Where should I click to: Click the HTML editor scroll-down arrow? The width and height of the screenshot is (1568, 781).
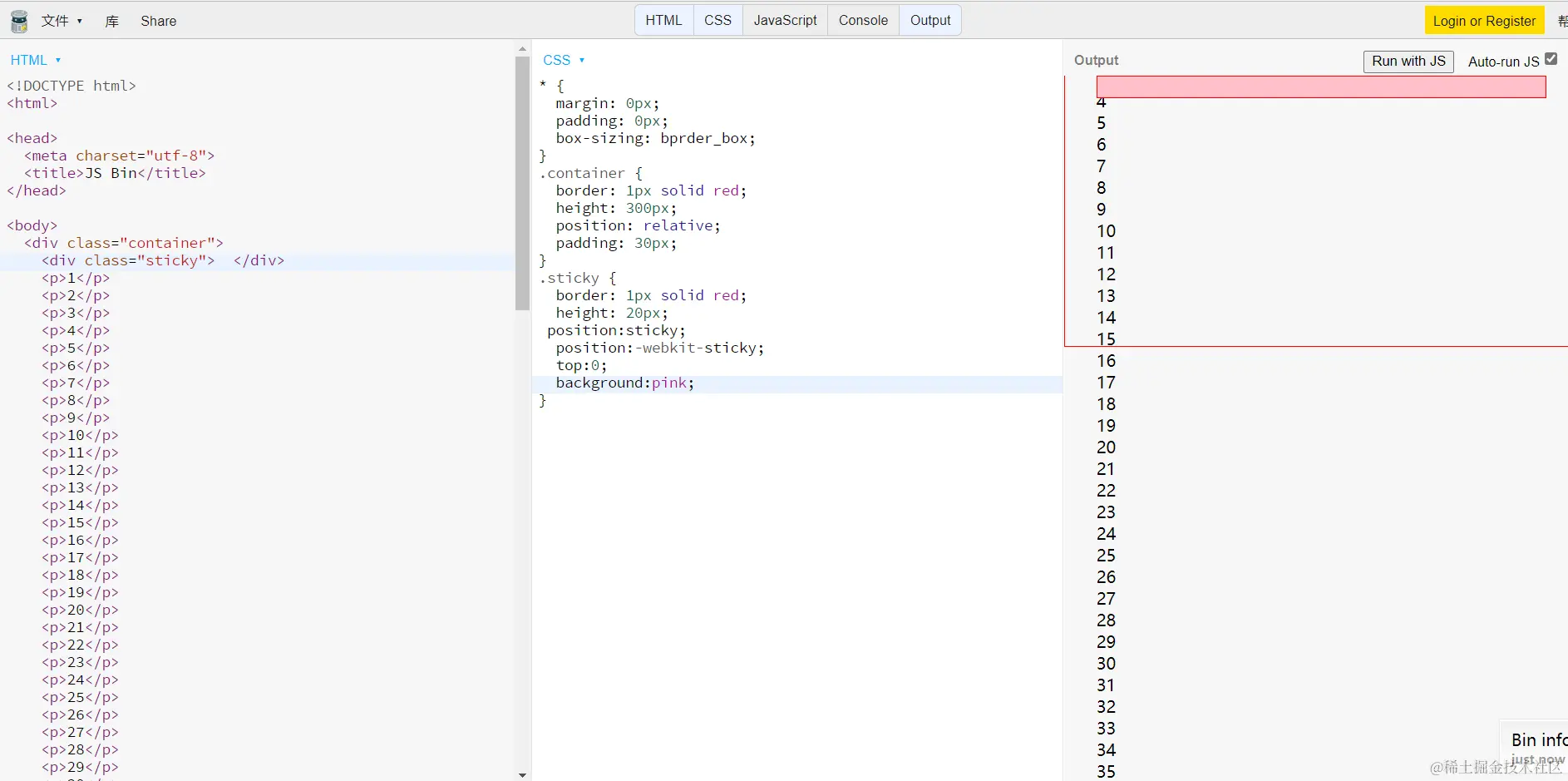(522, 774)
